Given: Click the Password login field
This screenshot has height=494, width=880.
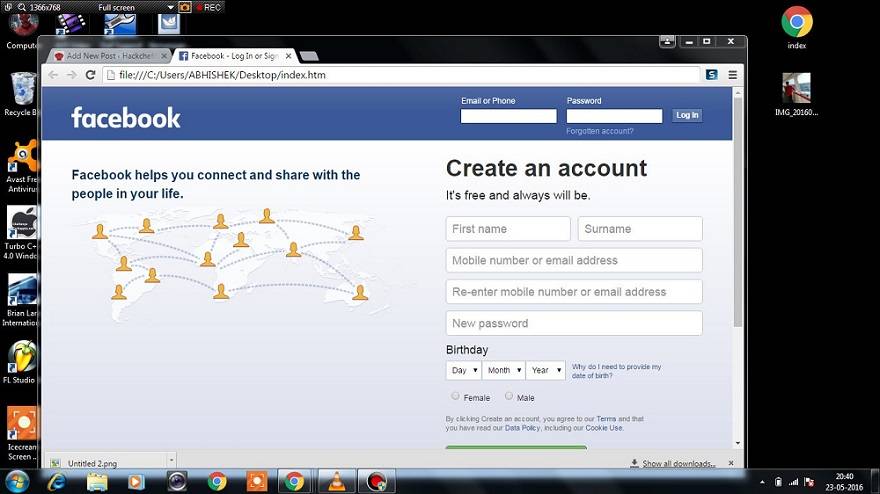Looking at the screenshot, I should [615, 116].
